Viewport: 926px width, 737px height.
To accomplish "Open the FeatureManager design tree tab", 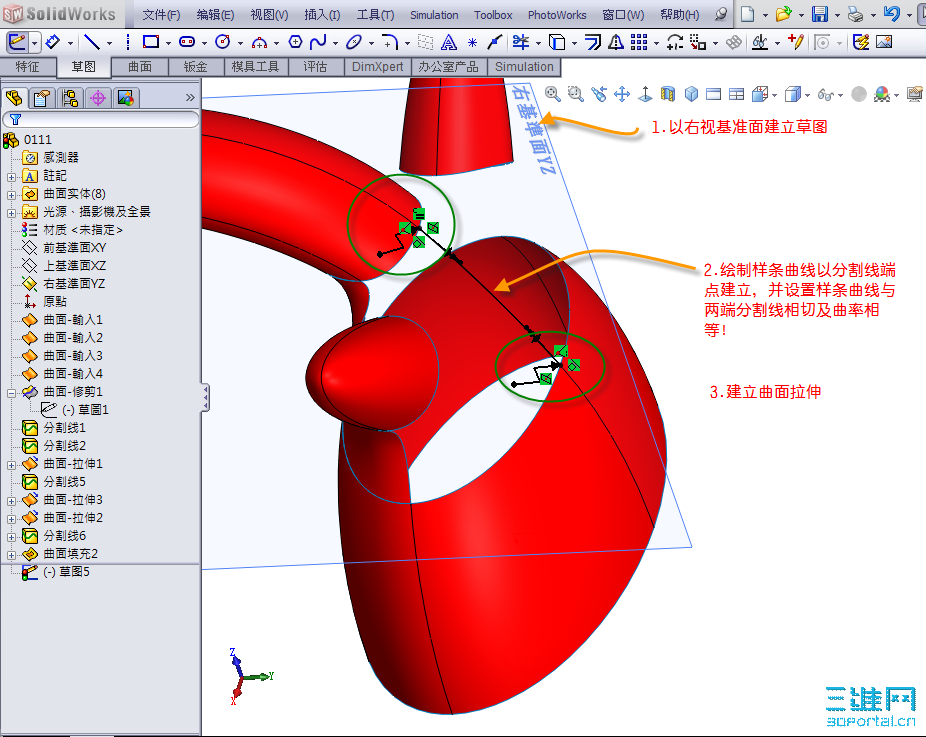I will 14,98.
